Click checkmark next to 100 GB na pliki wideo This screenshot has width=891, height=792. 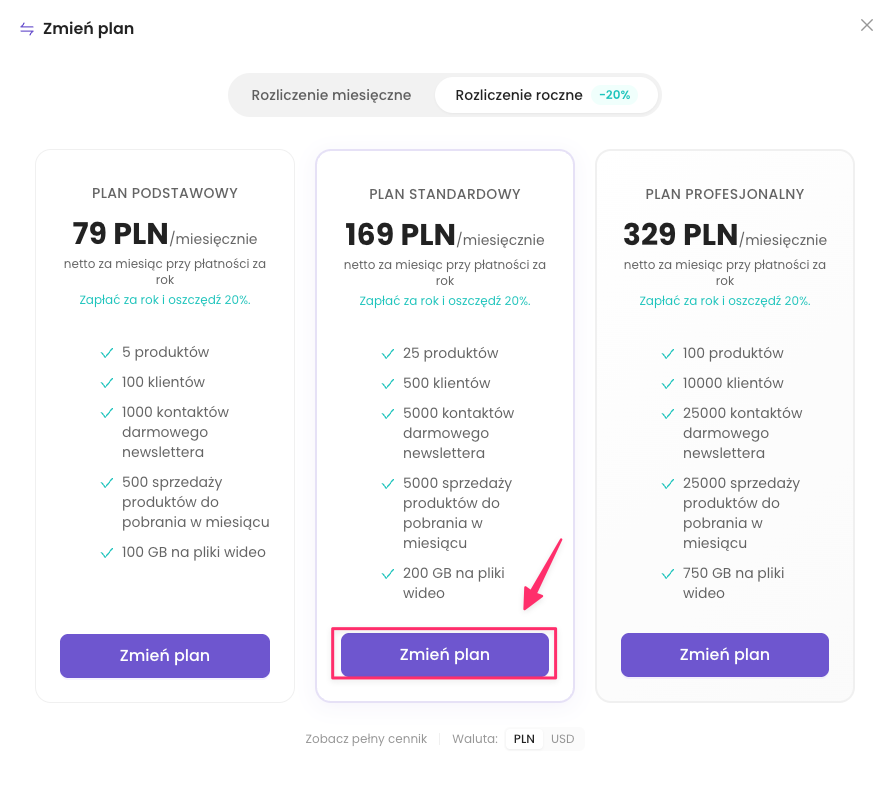106,553
